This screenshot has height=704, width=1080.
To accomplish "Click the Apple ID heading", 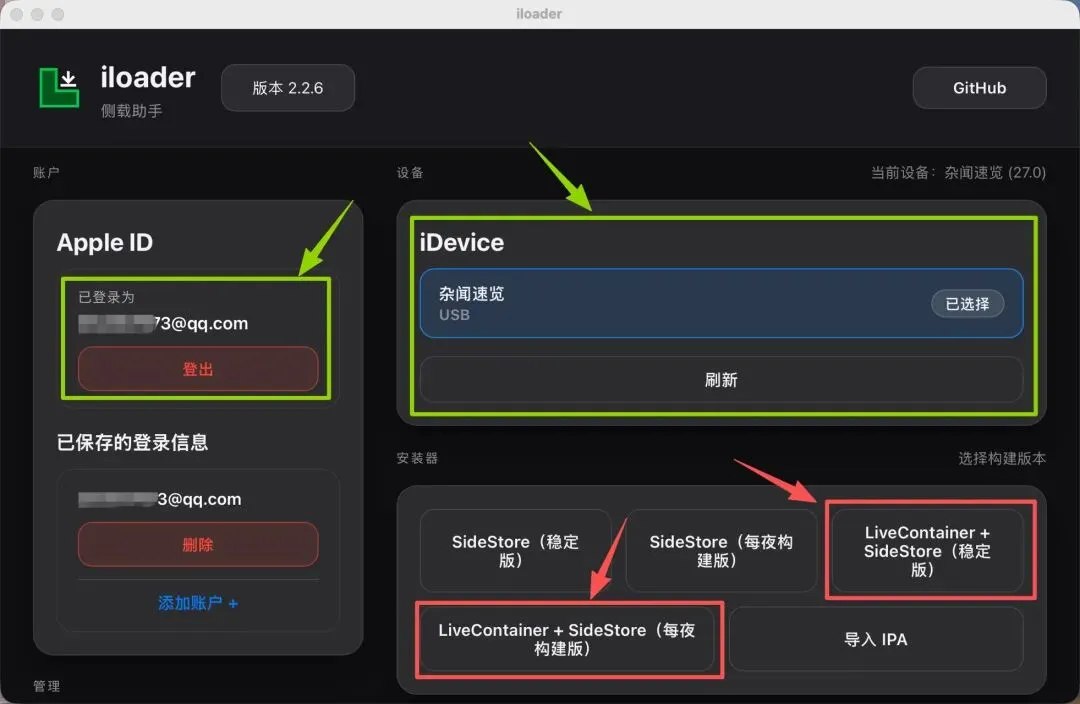I will [x=105, y=242].
